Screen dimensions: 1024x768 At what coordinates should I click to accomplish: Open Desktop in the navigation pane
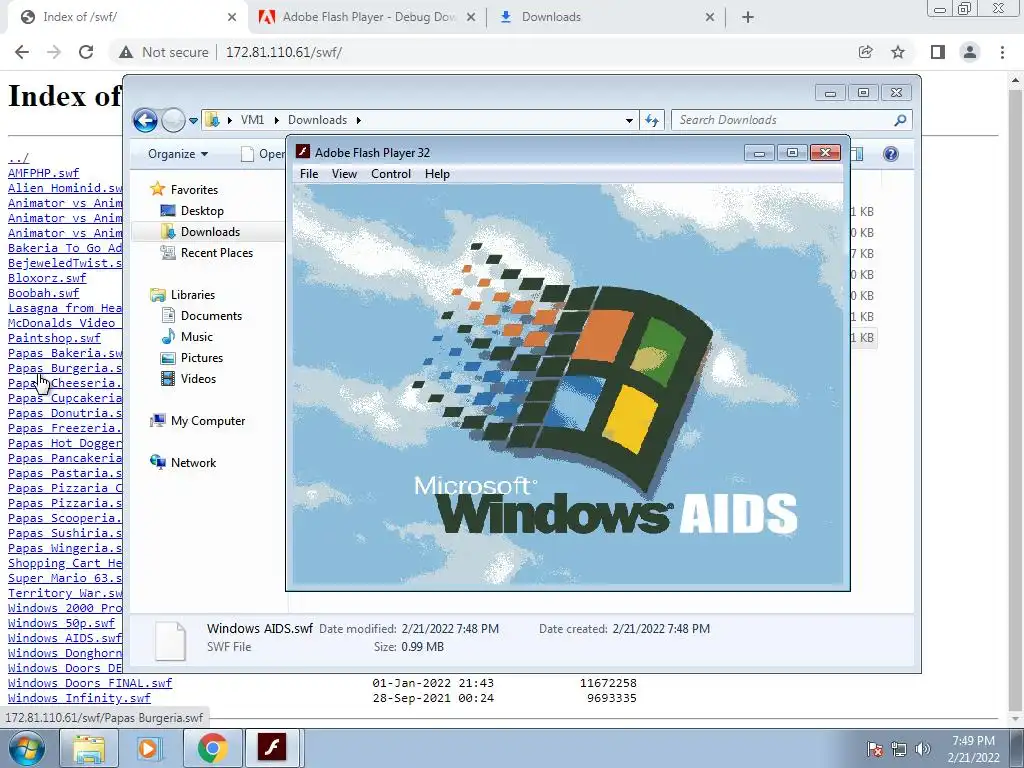[202, 210]
